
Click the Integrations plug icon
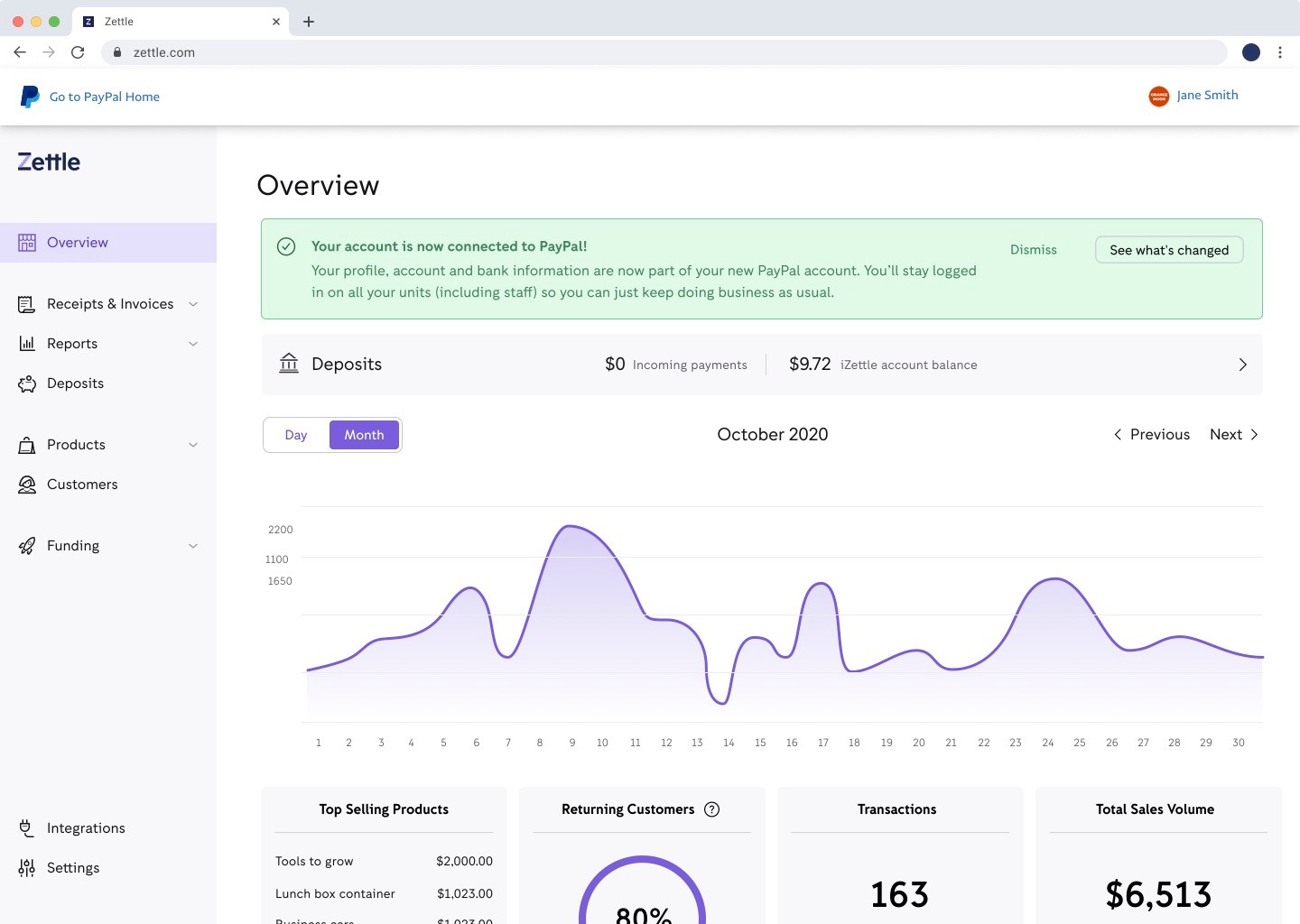click(27, 828)
